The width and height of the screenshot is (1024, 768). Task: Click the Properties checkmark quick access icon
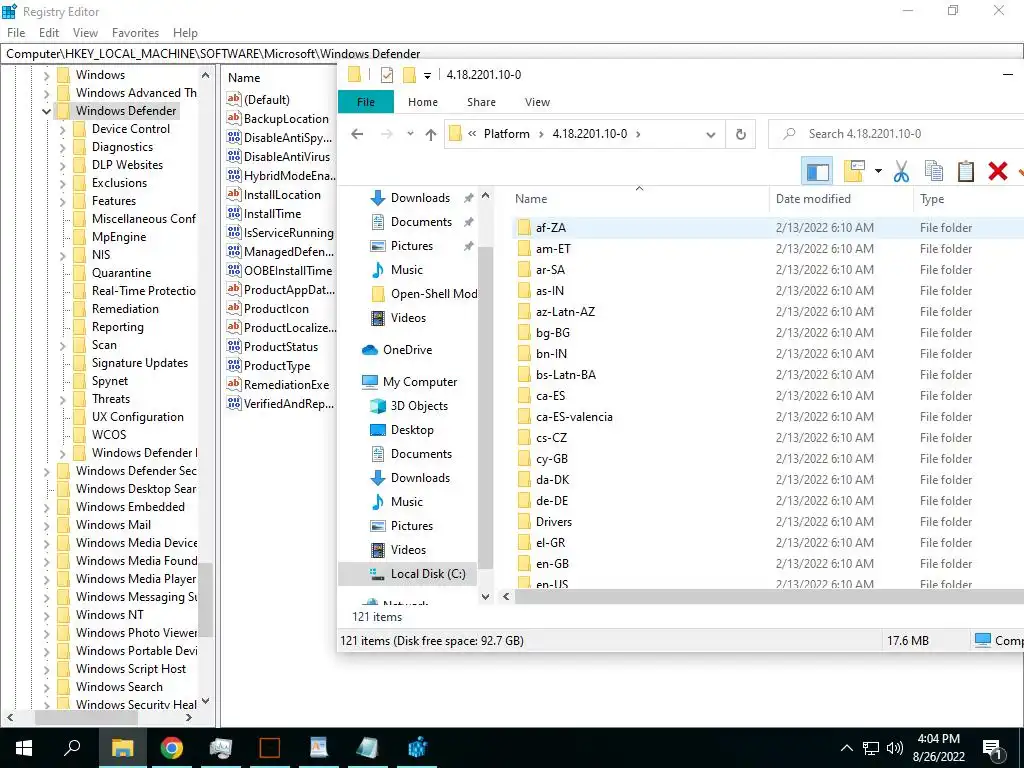[x=387, y=75]
